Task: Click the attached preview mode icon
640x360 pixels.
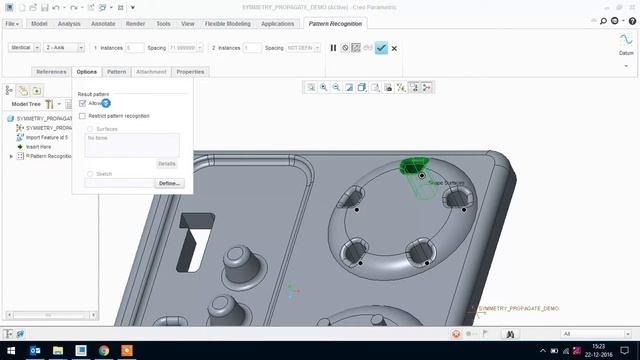Action: pos(356,48)
